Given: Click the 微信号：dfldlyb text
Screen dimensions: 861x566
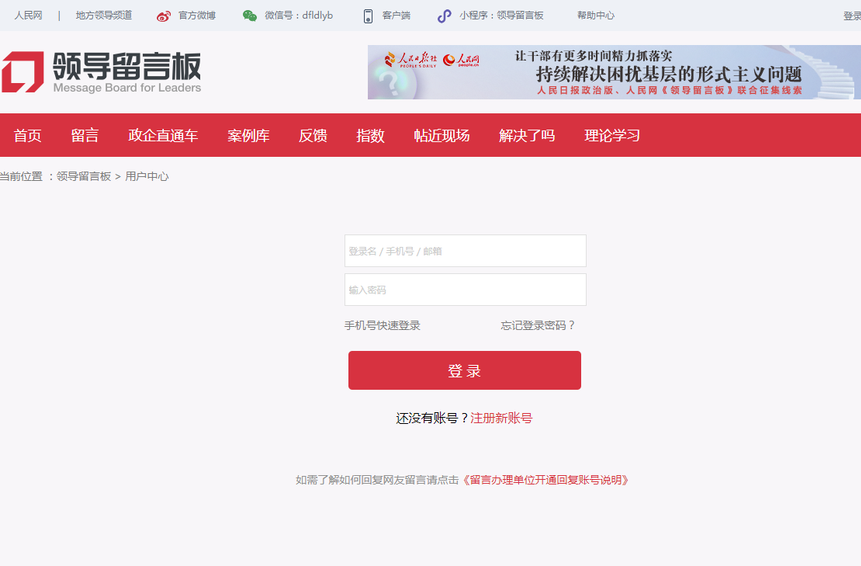Looking at the screenshot, I should tap(299, 15).
